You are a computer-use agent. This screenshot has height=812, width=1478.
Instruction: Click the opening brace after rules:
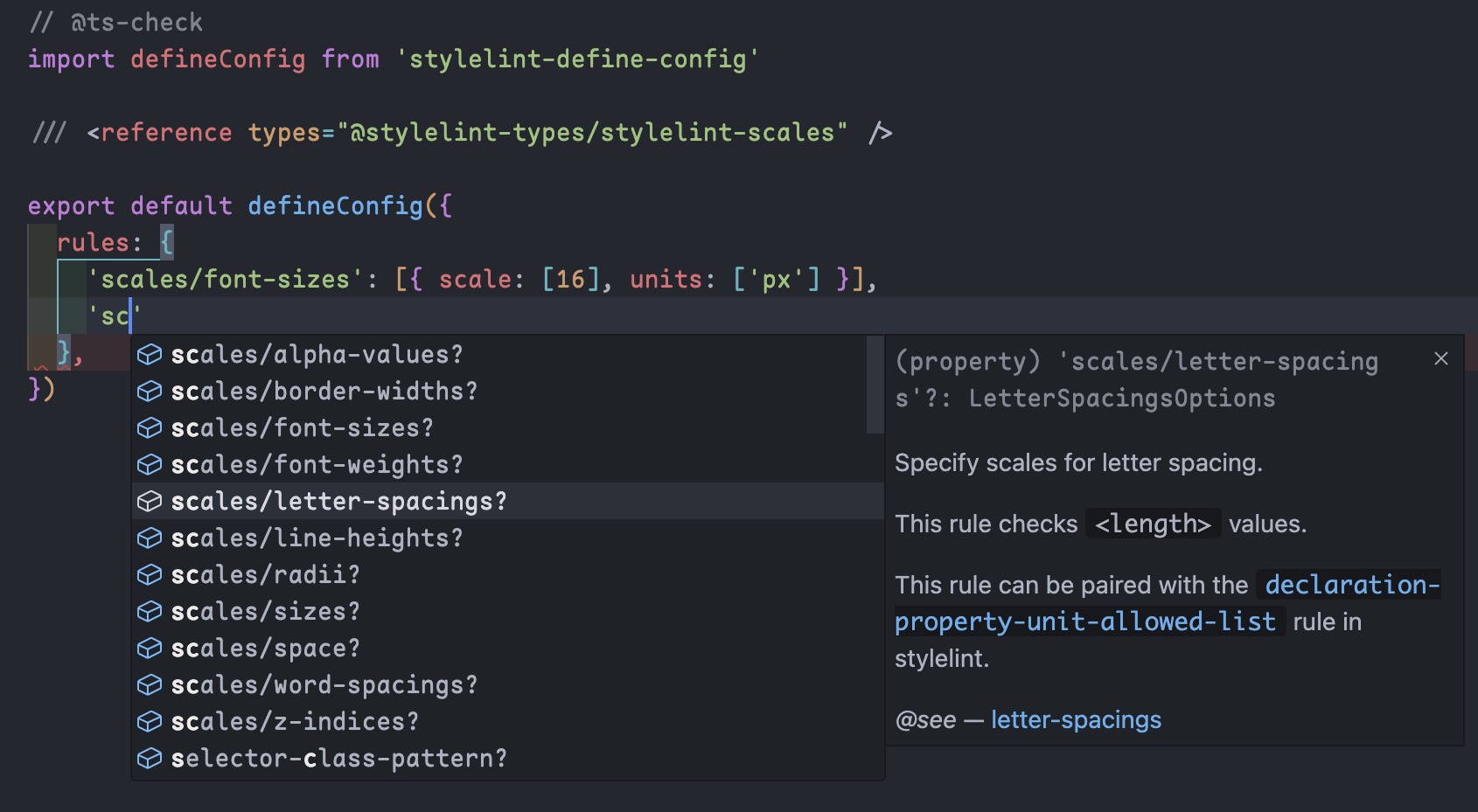click(x=166, y=242)
